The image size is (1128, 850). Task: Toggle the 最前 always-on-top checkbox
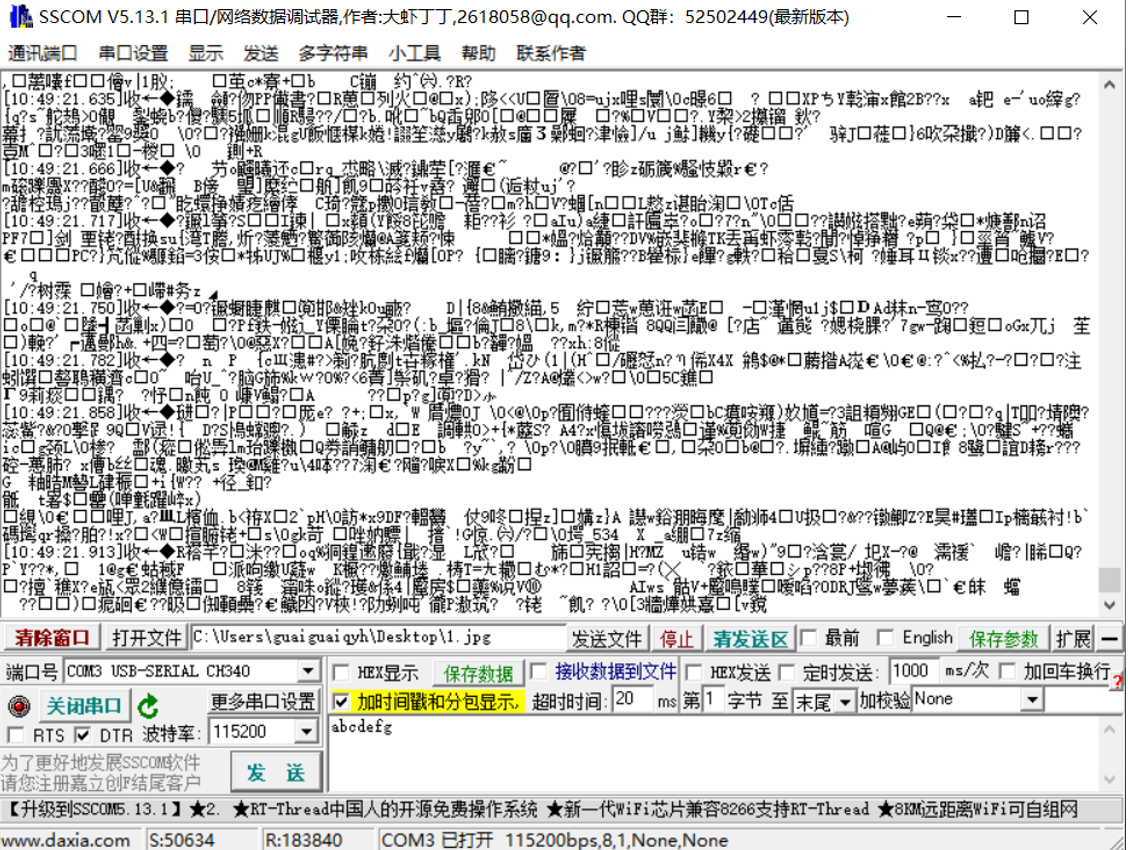[809, 638]
